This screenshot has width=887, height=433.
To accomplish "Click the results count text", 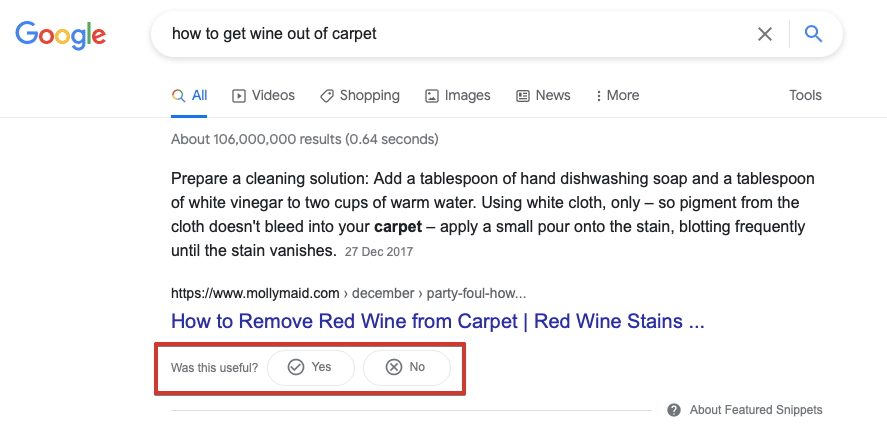I will click(304, 139).
